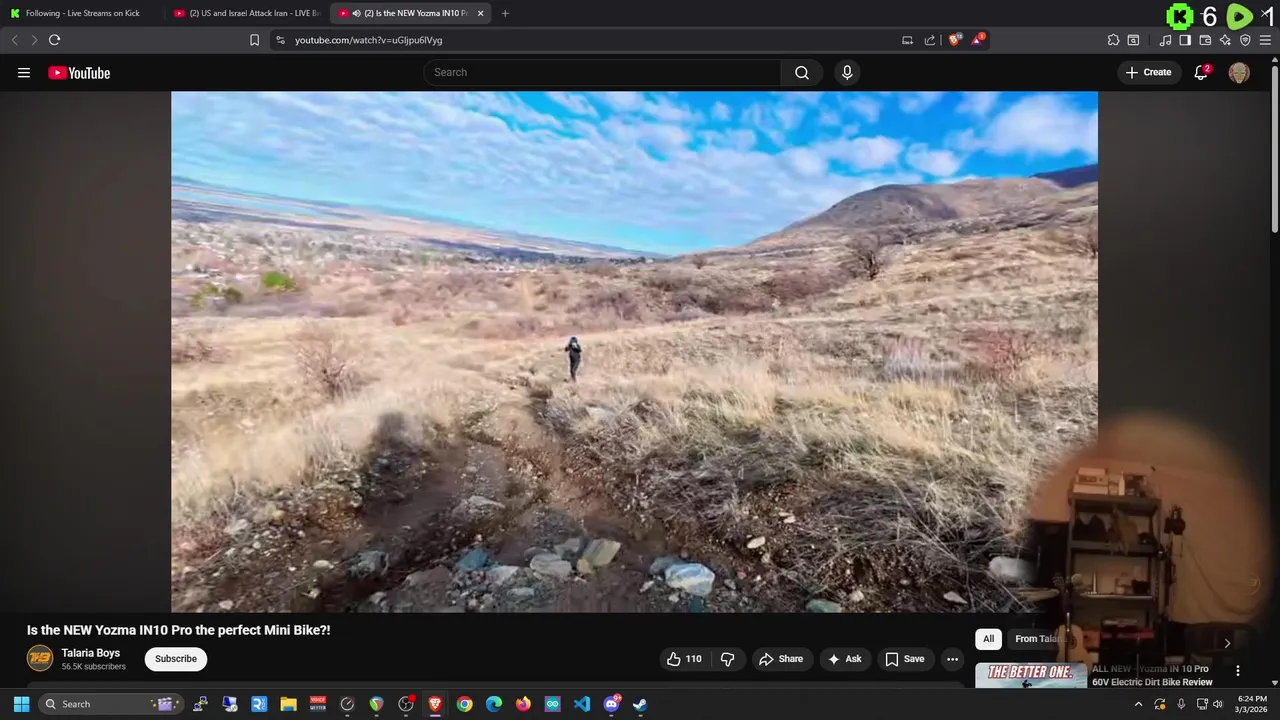Open Talaria Boys channel name link

[91, 653]
